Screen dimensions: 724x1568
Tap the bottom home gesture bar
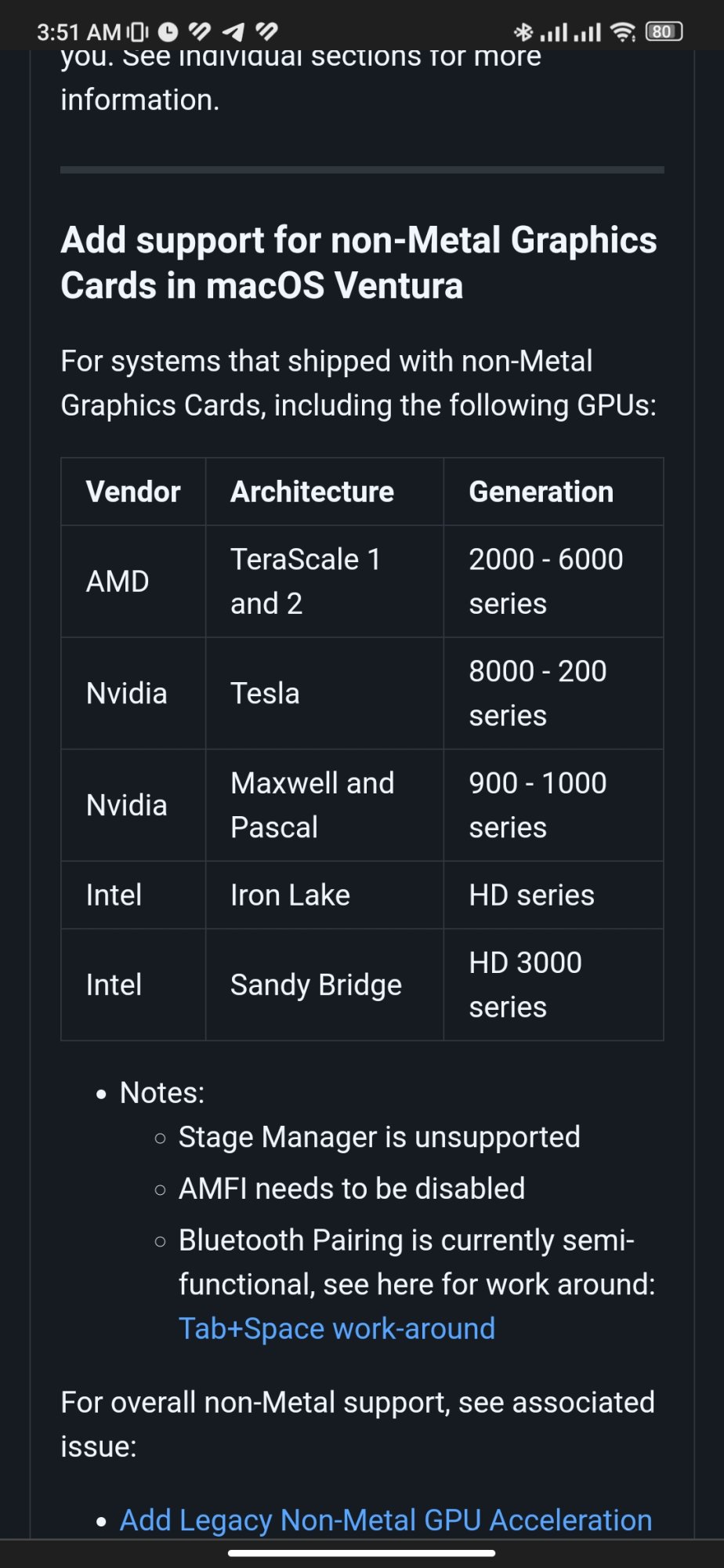click(x=362, y=1552)
